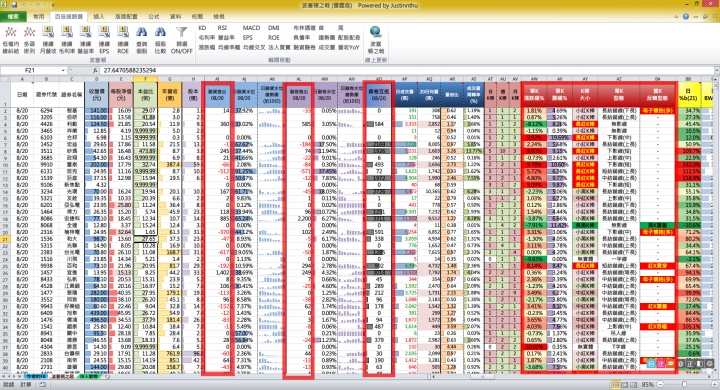
Task: Click the right binoculars compare icon
Action: point(160,32)
